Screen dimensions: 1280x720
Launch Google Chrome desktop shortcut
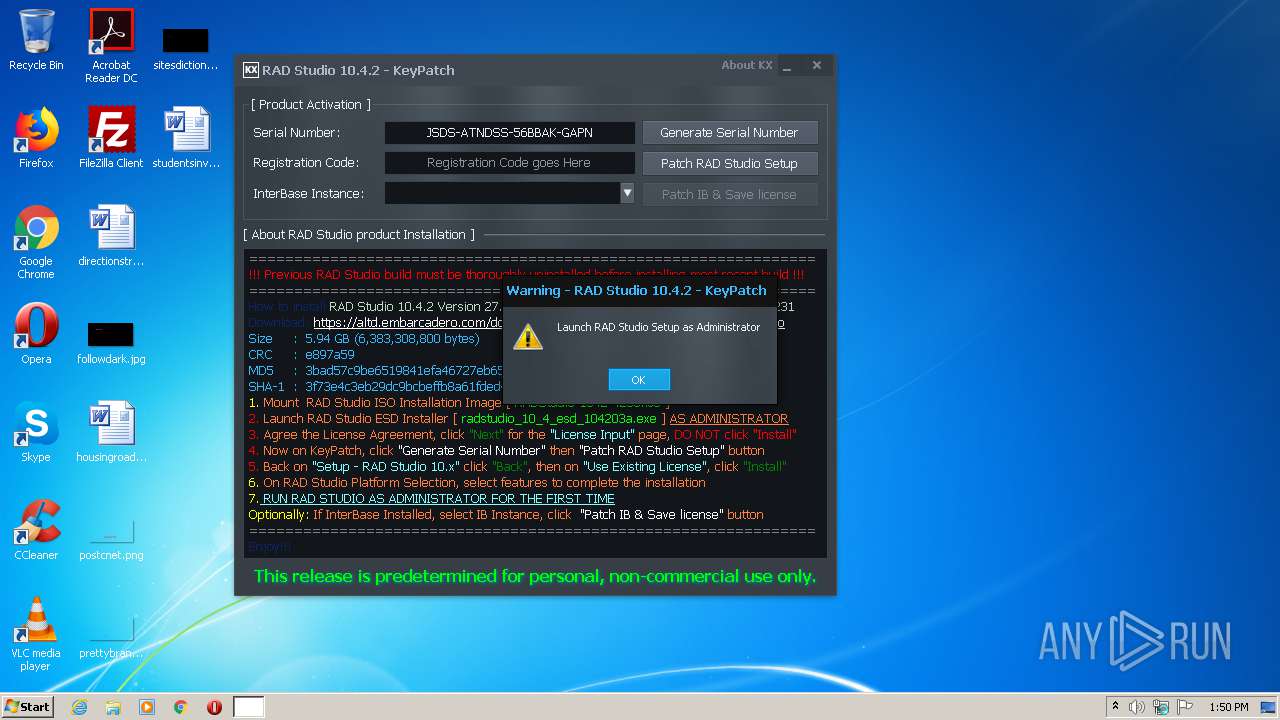point(36,242)
